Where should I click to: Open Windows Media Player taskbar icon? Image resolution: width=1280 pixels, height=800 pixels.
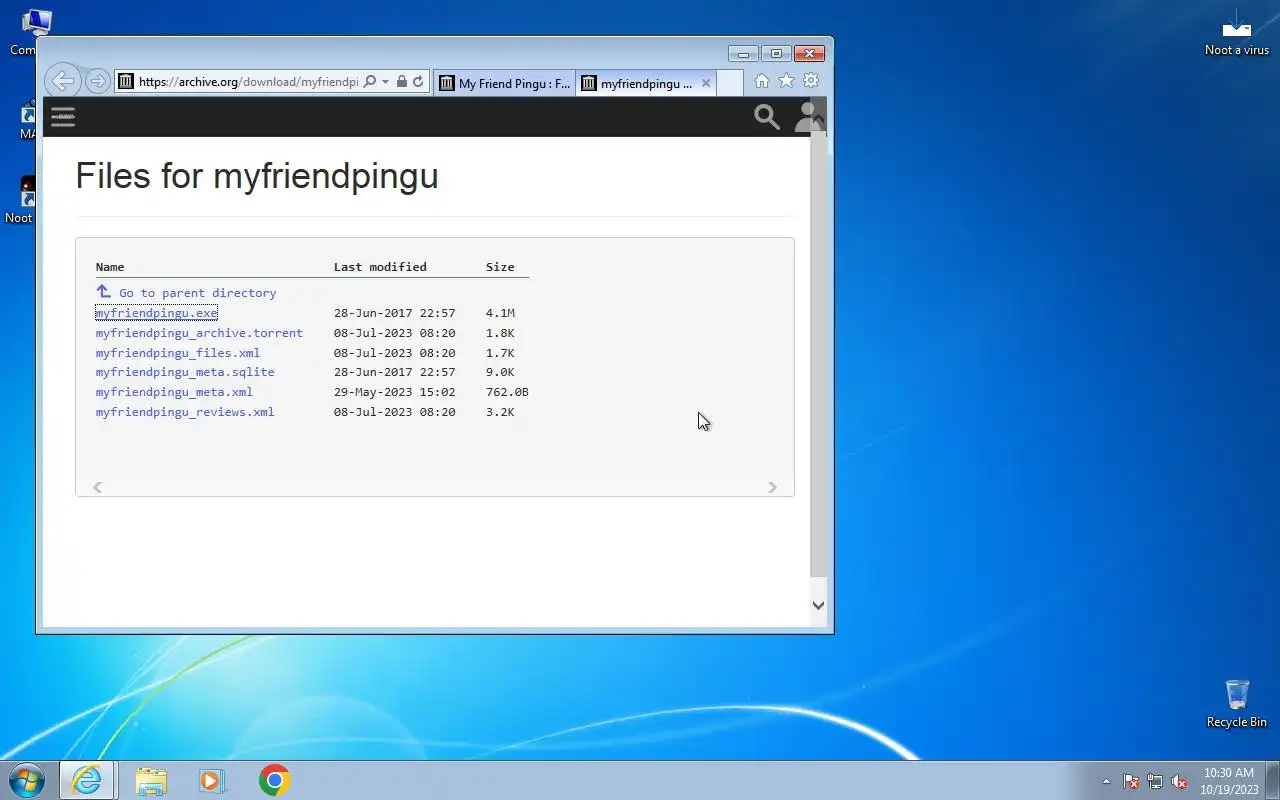212,780
